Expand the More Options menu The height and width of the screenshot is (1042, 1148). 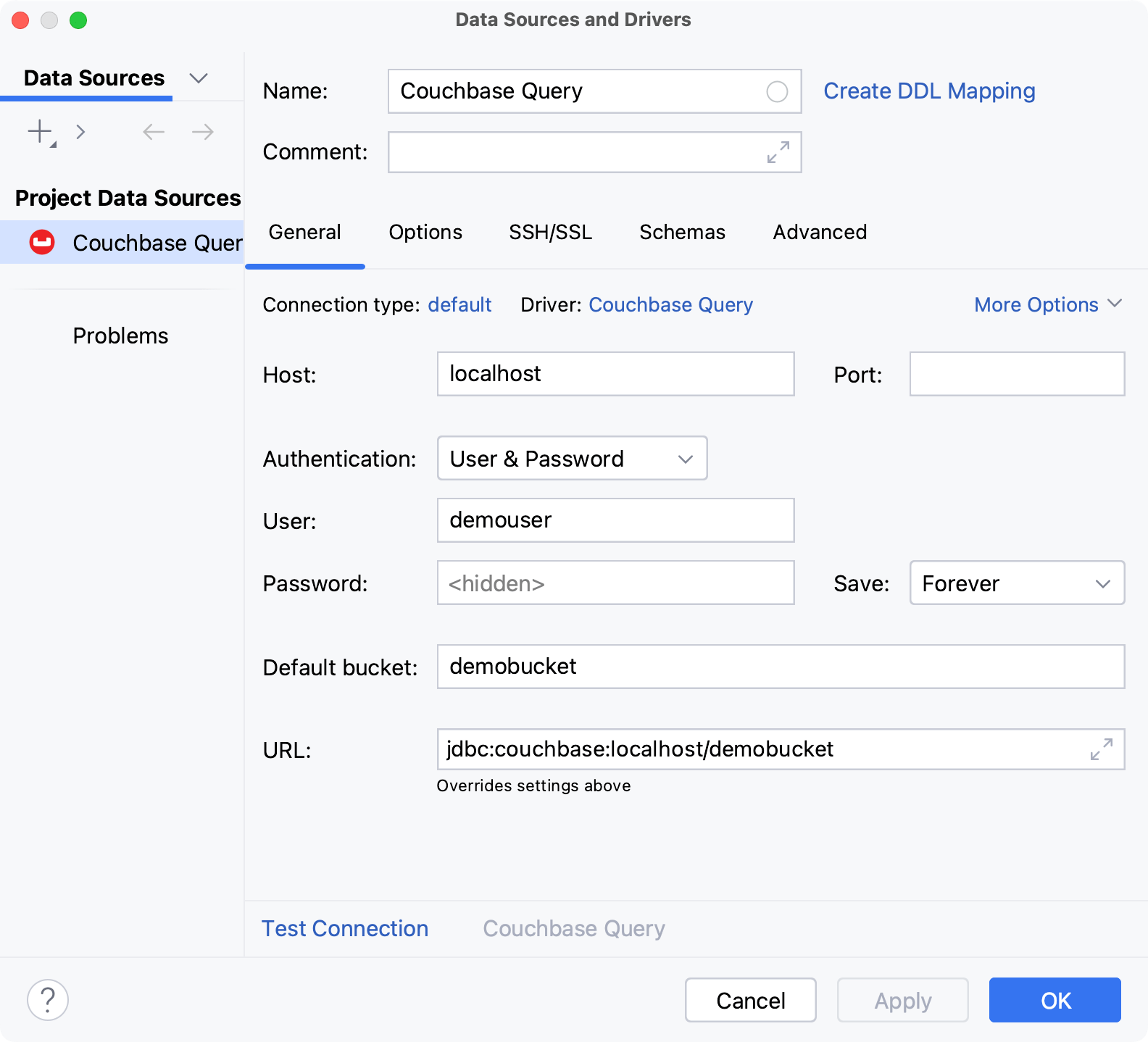[1047, 305]
